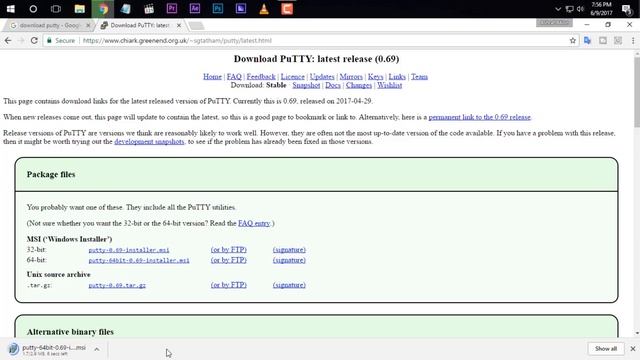Viewport: 640px width, 360px height.
Task: Launch Adobe Premiere Pro from taskbar
Action: 172,9
